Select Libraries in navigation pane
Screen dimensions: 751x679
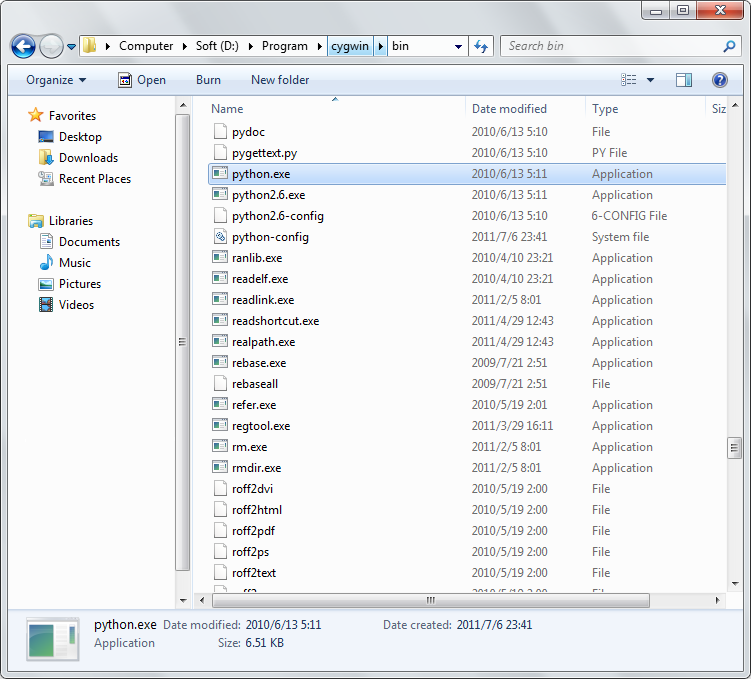coord(71,221)
